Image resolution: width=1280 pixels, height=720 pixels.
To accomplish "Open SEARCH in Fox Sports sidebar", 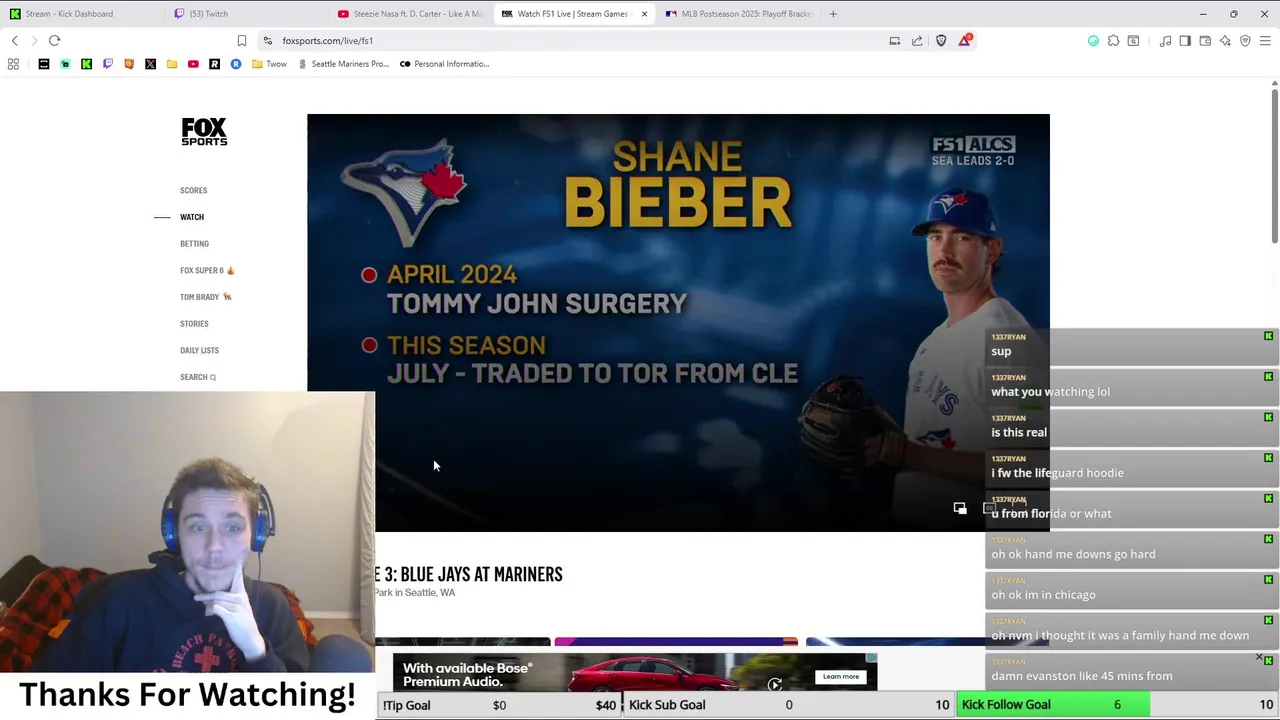I will point(198,377).
